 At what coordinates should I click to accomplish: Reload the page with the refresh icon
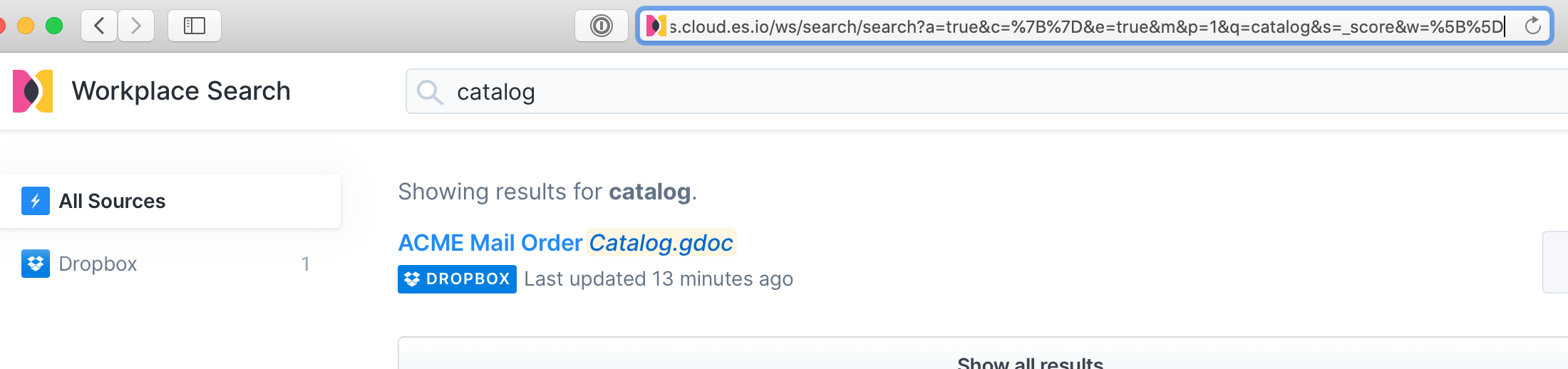1533,26
